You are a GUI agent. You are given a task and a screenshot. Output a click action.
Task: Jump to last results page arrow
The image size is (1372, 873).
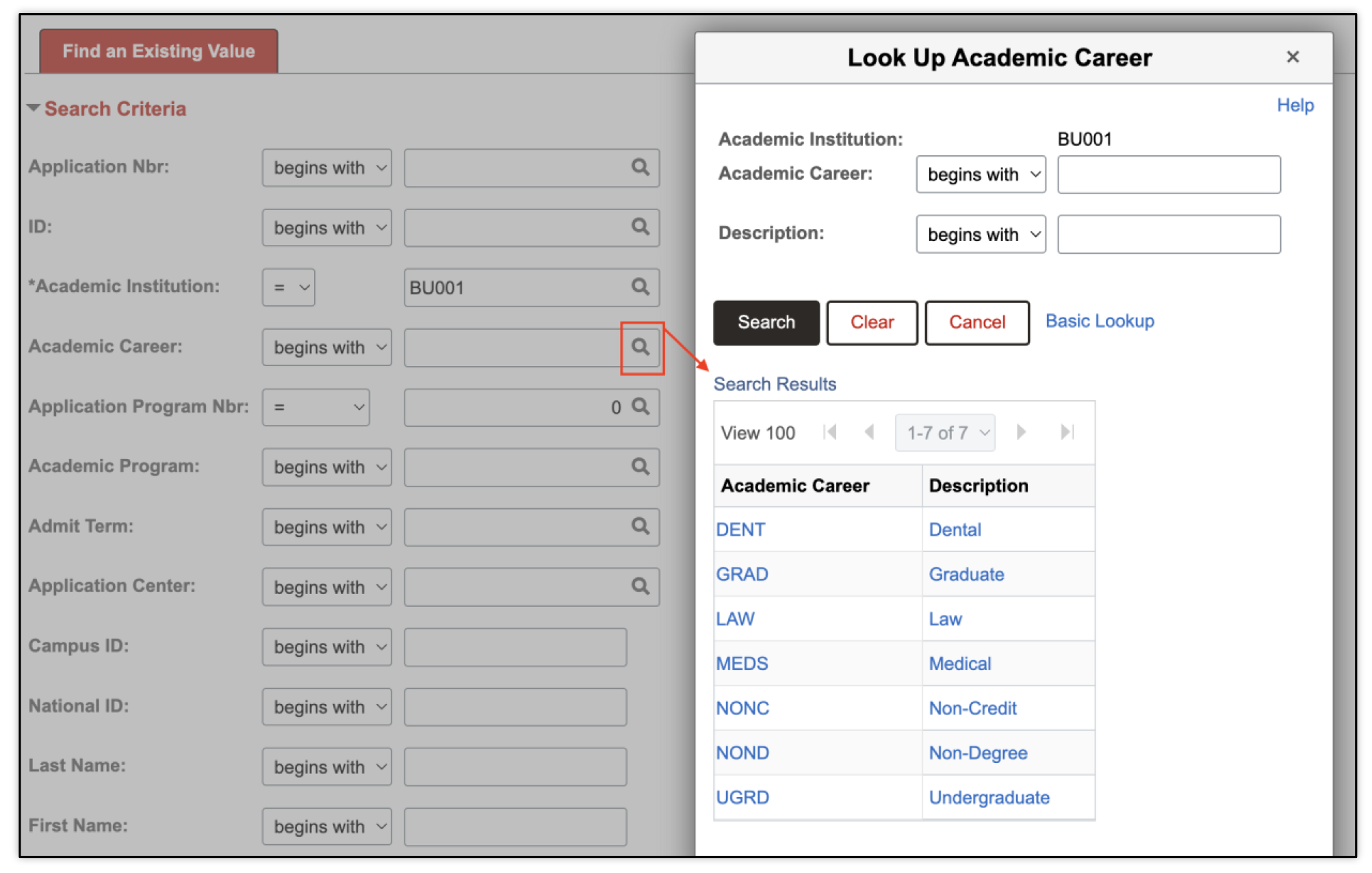pyautogui.click(x=1067, y=432)
